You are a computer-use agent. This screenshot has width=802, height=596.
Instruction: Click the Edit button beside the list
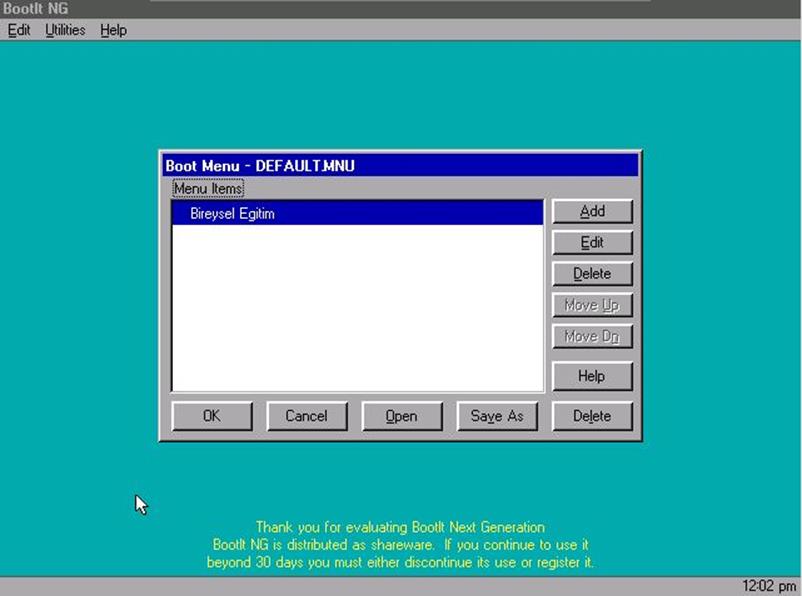click(592, 242)
